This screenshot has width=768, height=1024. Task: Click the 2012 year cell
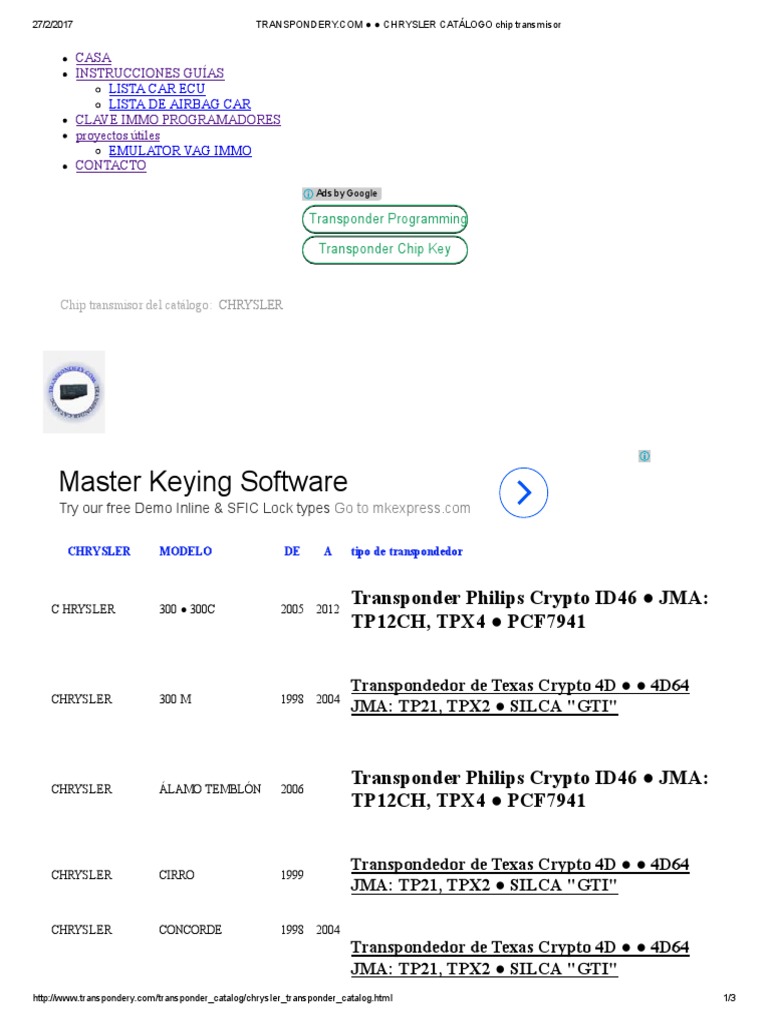[328, 609]
